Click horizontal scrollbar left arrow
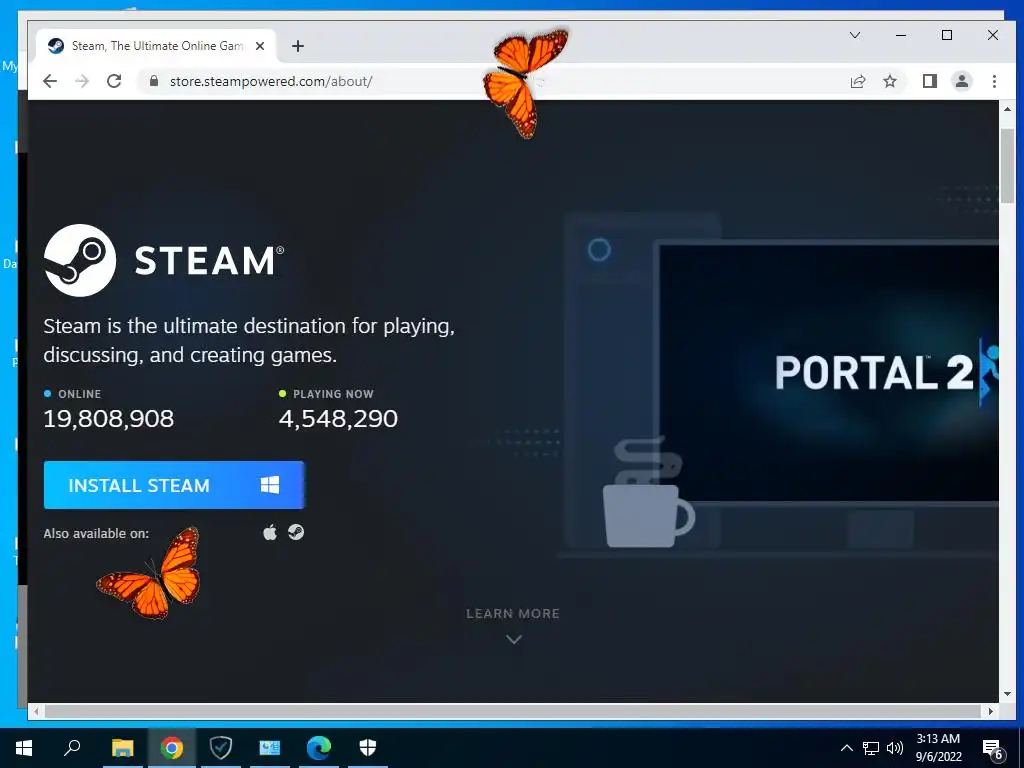The height and width of the screenshot is (768, 1024). coord(36,711)
